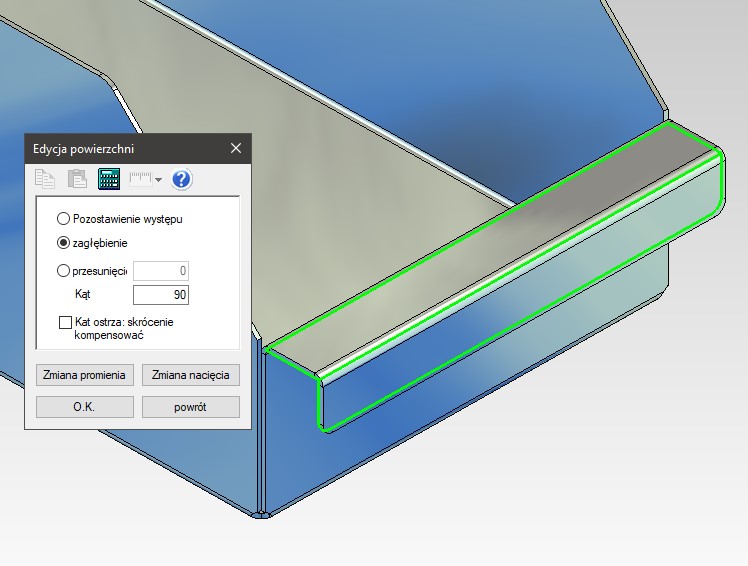This screenshot has width=748, height=566.
Task: Confirm with the O.K. button
Action: [x=85, y=407]
